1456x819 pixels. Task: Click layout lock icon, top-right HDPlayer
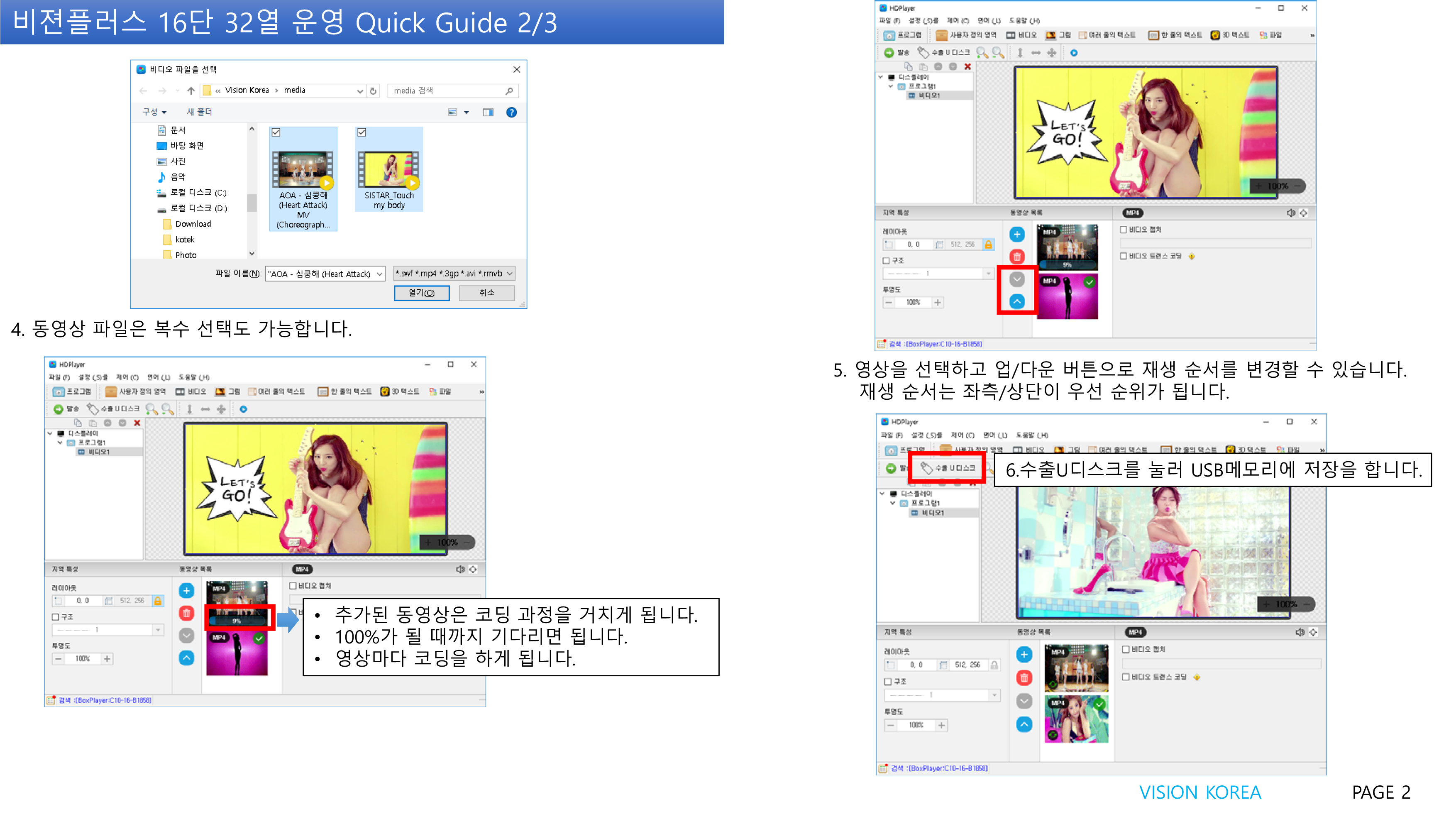pos(989,244)
